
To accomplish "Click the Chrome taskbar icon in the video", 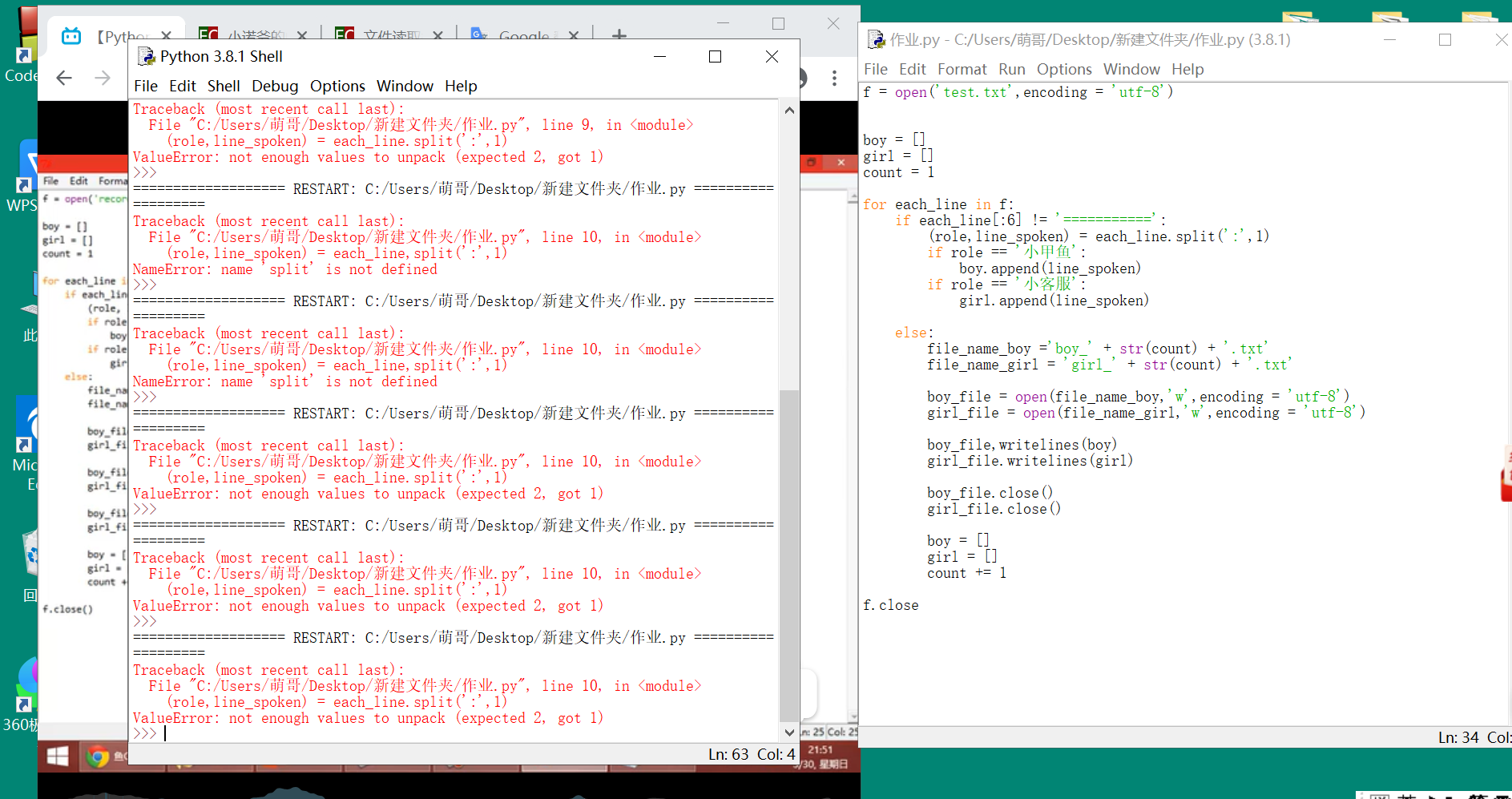I will coord(98,756).
